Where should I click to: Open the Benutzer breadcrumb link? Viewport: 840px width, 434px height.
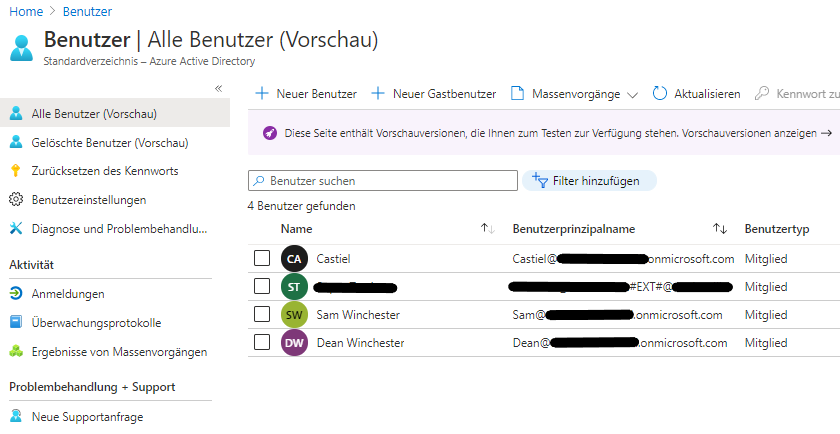87,11
